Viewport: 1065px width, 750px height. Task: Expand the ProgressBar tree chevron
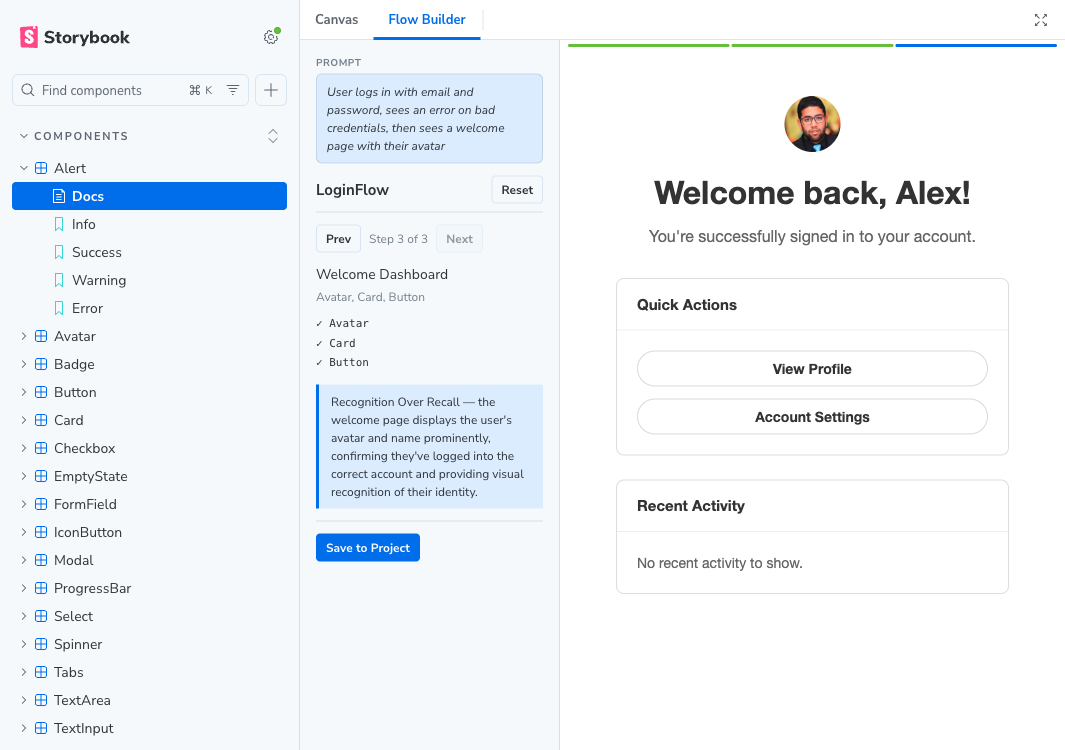(x=24, y=588)
